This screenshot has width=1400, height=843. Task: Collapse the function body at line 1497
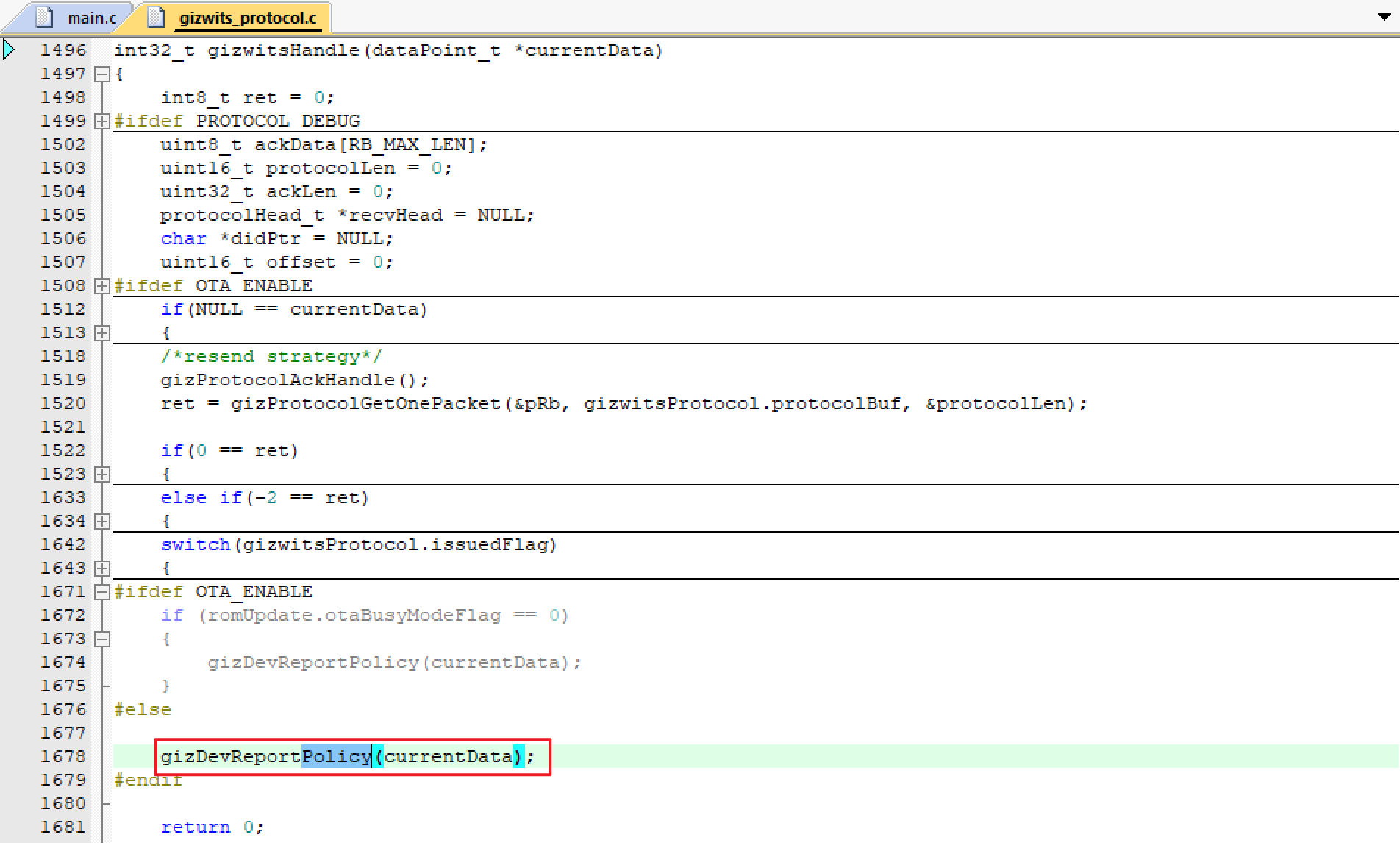pyautogui.click(x=103, y=74)
